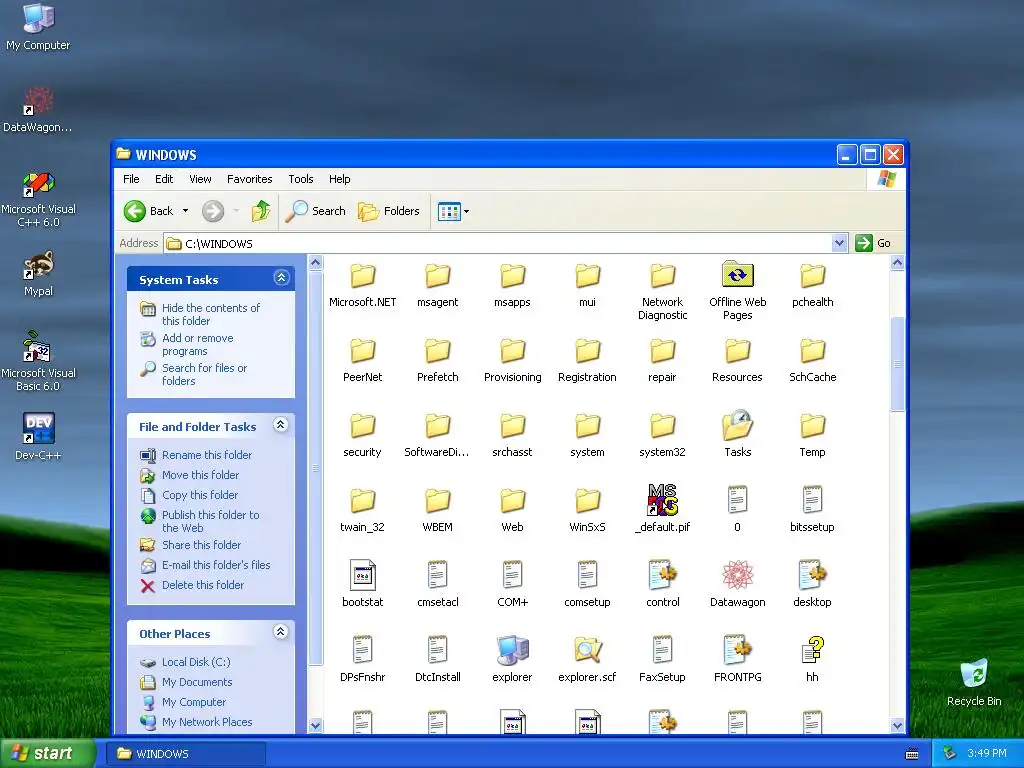
Task: Toggle the Folders pane button
Action: point(389,211)
